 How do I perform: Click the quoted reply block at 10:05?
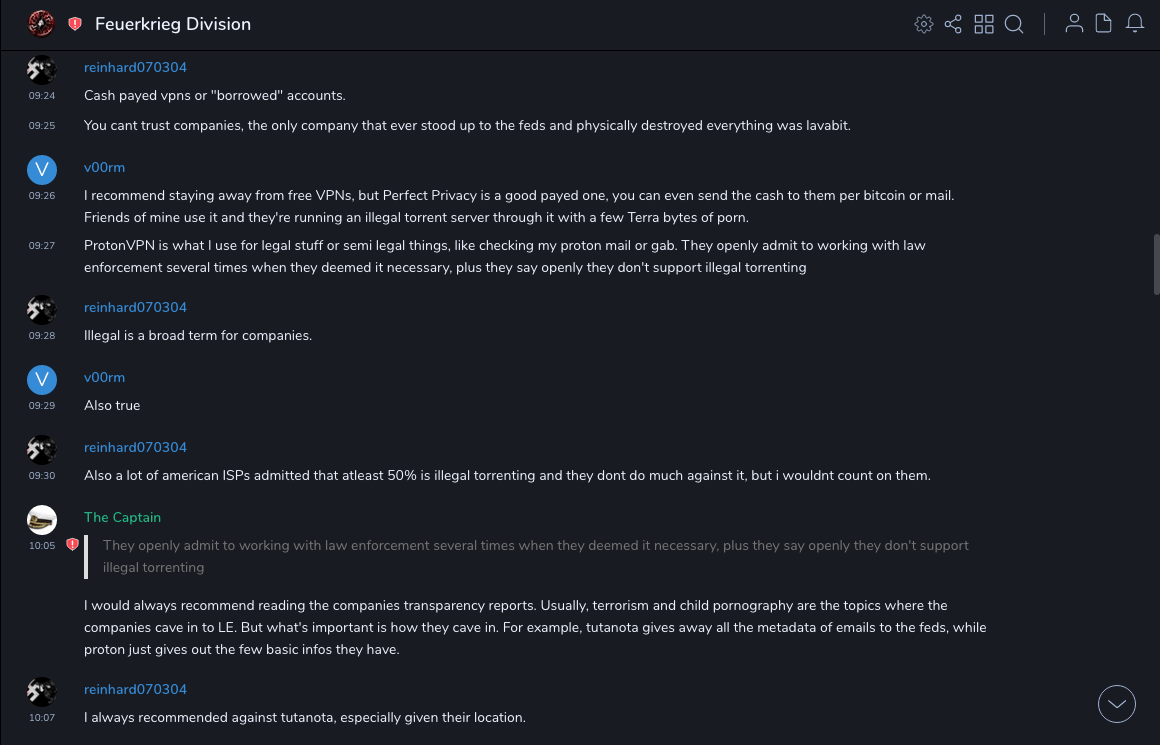(535, 556)
